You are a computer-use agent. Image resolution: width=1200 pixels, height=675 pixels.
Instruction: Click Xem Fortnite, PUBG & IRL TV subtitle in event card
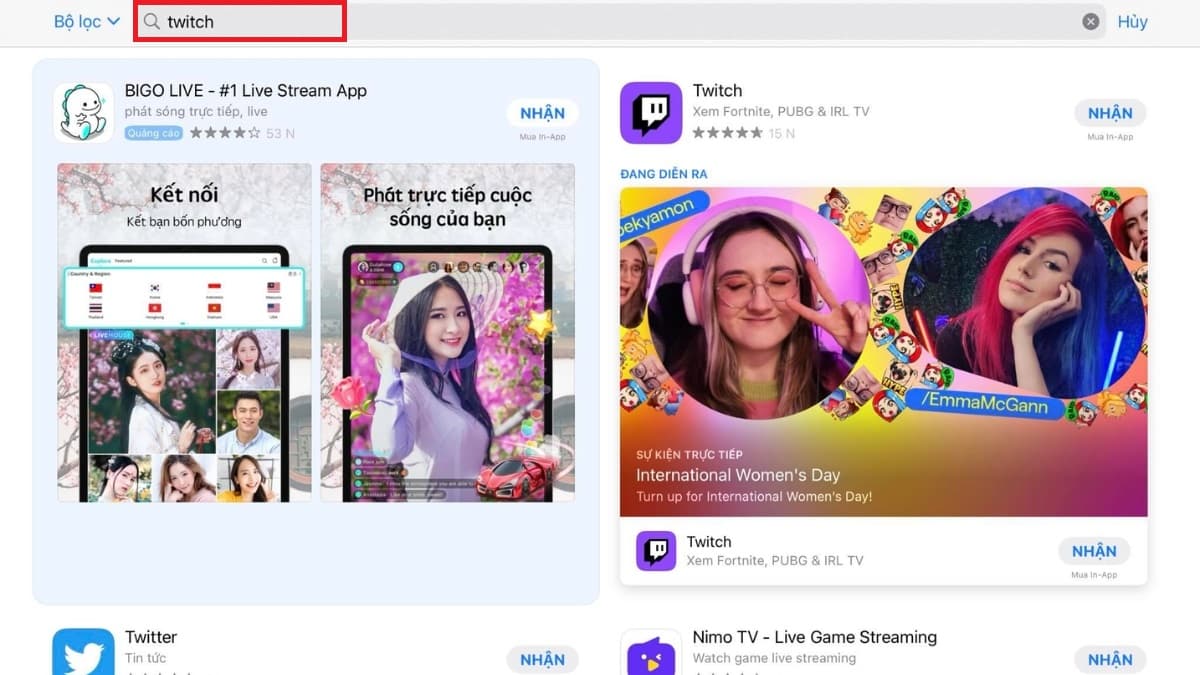point(775,561)
